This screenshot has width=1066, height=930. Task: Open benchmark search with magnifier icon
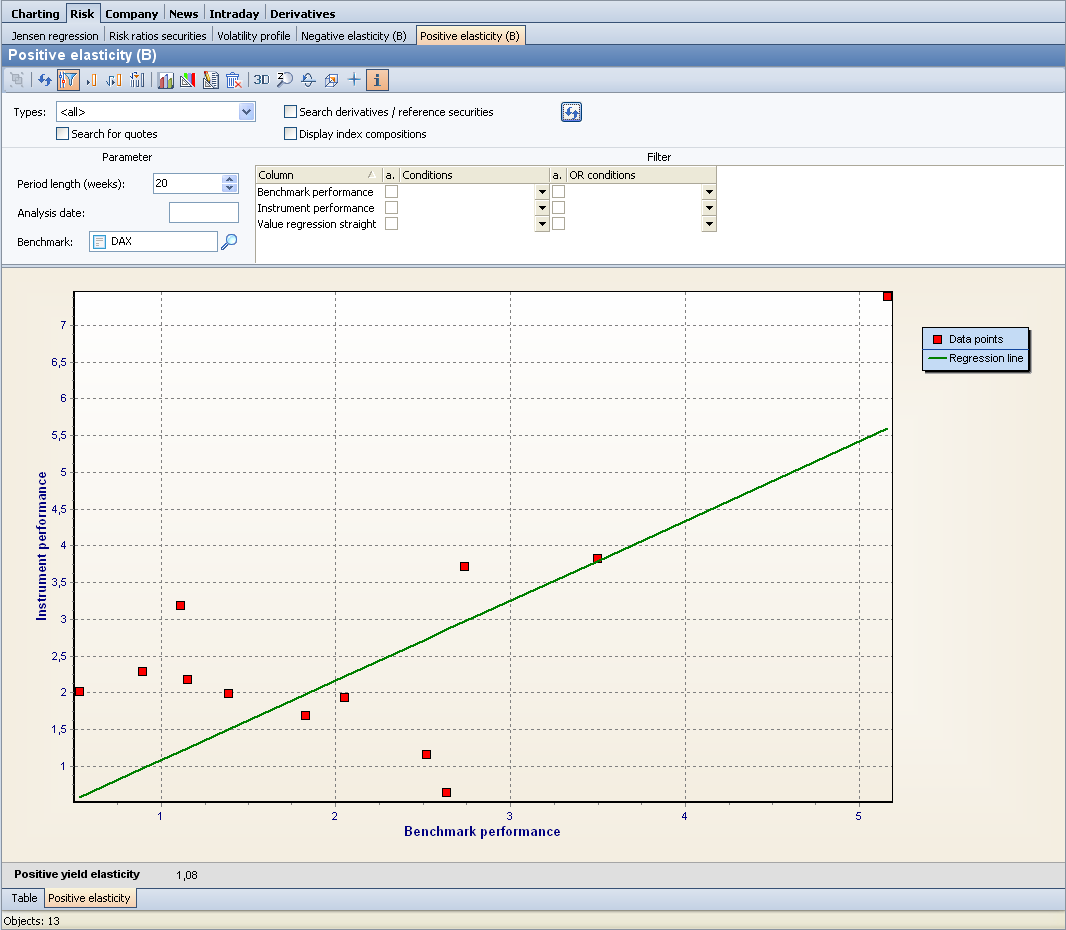click(x=229, y=241)
